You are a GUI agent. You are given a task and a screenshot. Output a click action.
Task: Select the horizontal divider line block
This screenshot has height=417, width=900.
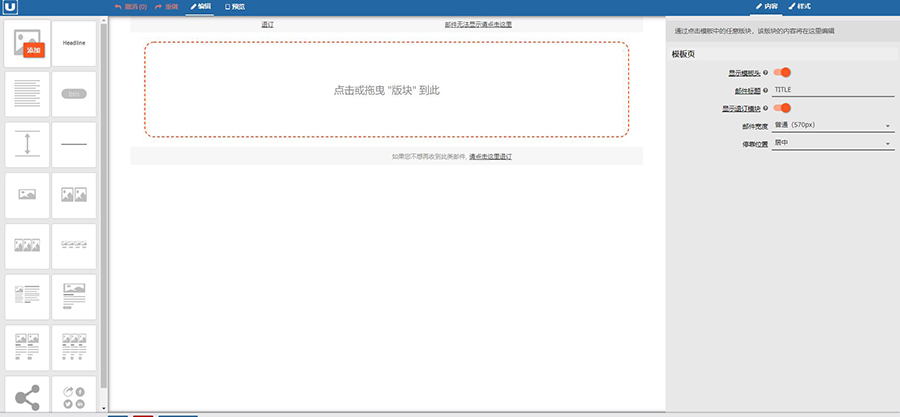click(74, 144)
